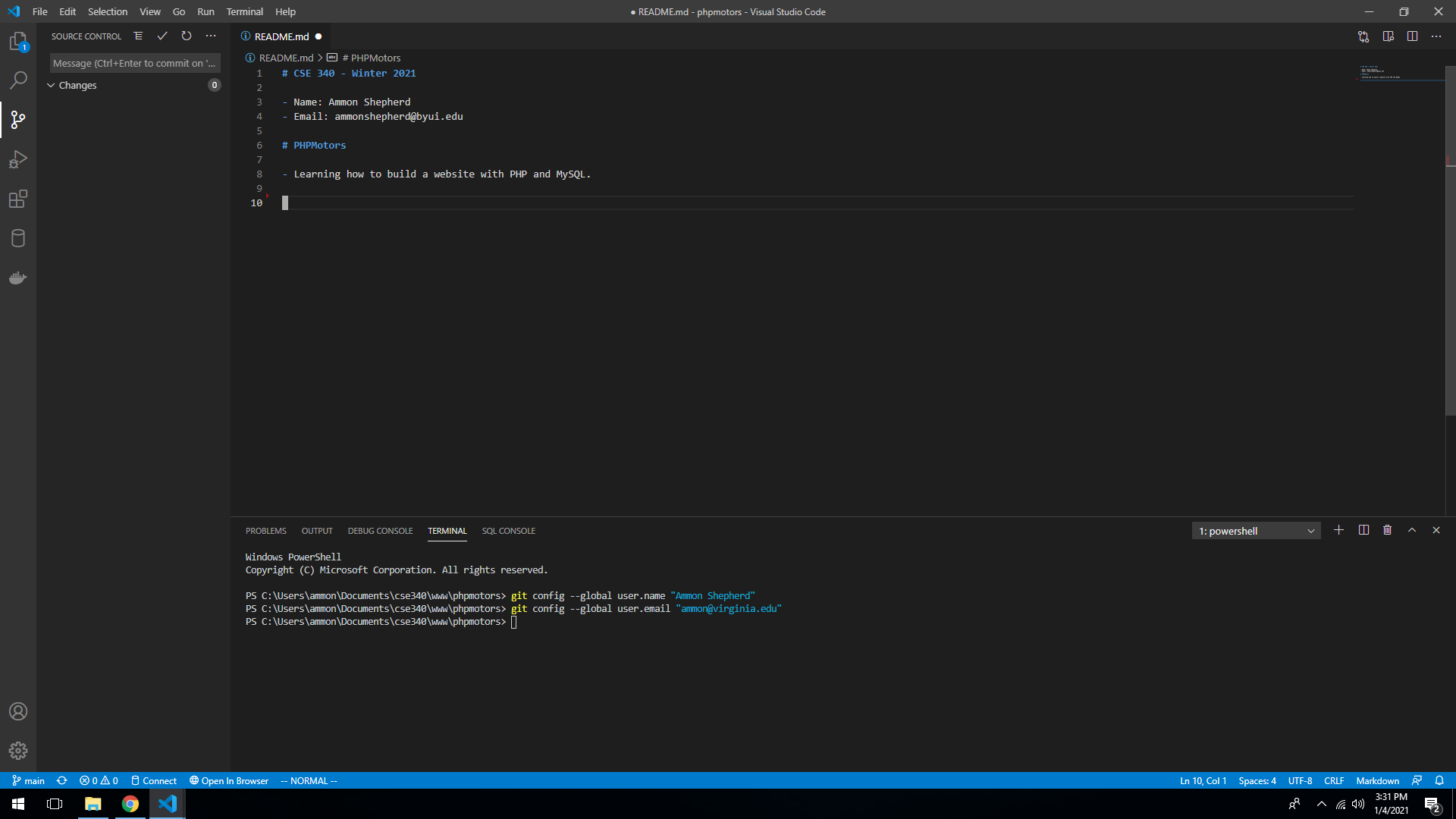The image size is (1456, 819).
Task: Open editor more actions ellipsis
Action: click(1436, 36)
